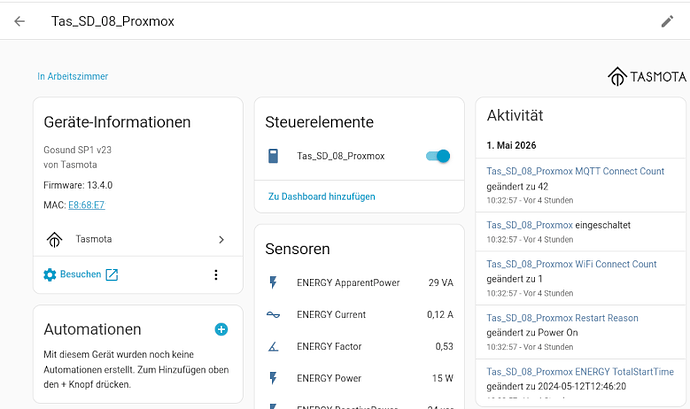Click the geändert zu 42 text
The width and height of the screenshot is (690, 409).
tap(518, 186)
